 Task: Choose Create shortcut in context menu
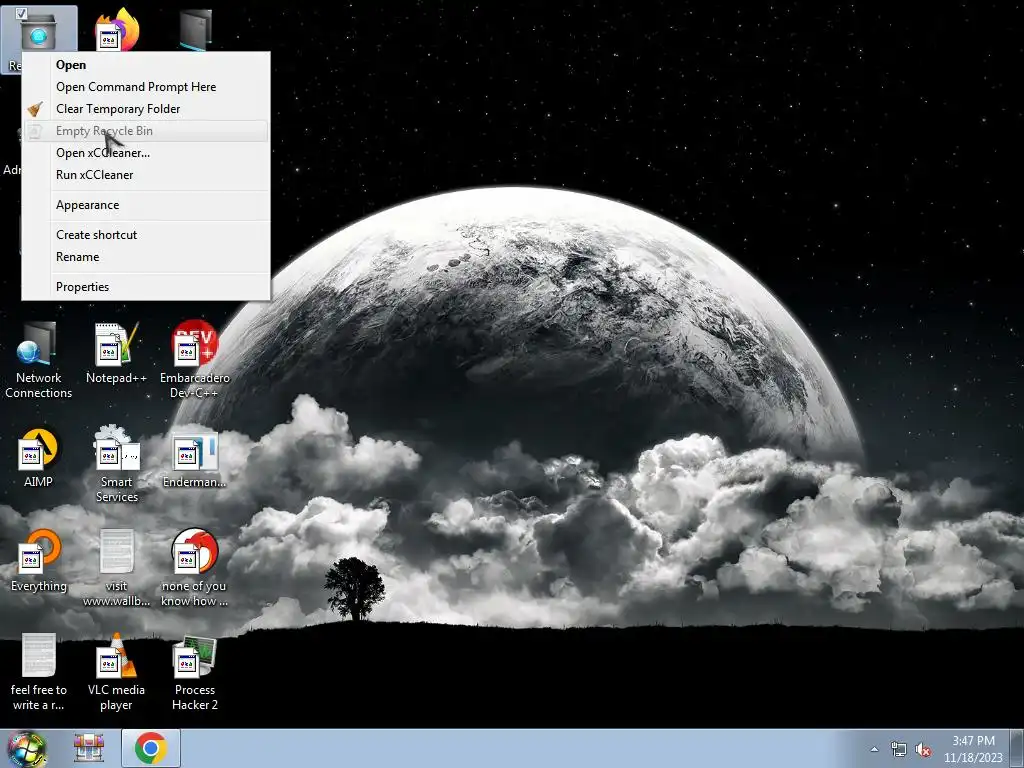tap(146, 235)
